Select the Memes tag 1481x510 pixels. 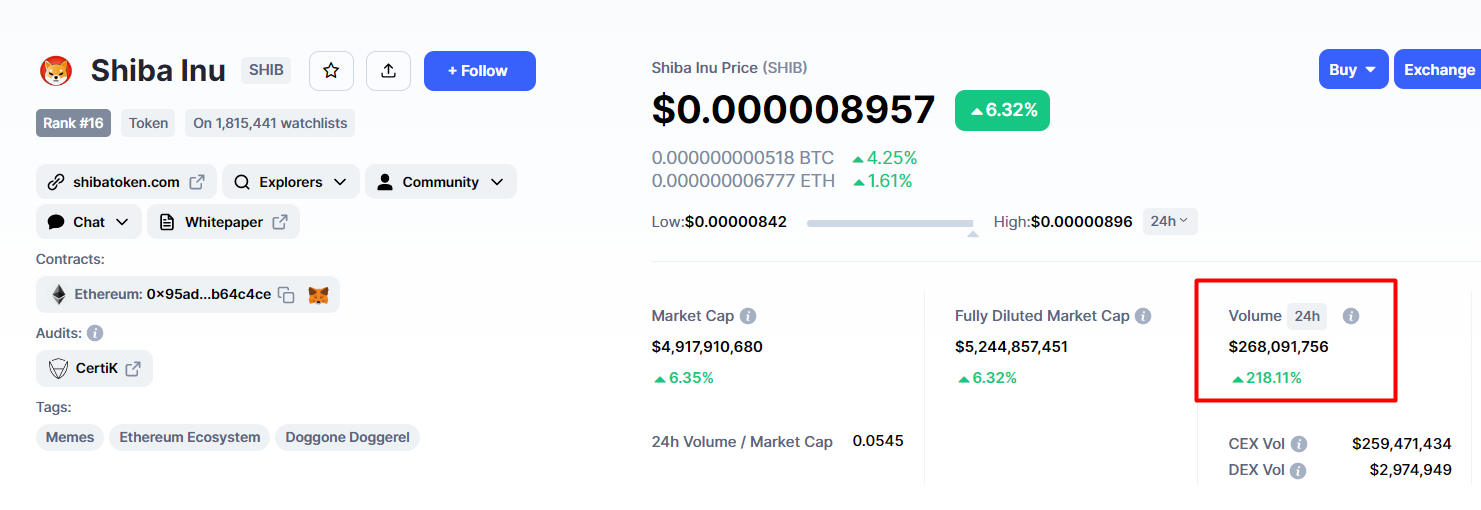(x=70, y=437)
